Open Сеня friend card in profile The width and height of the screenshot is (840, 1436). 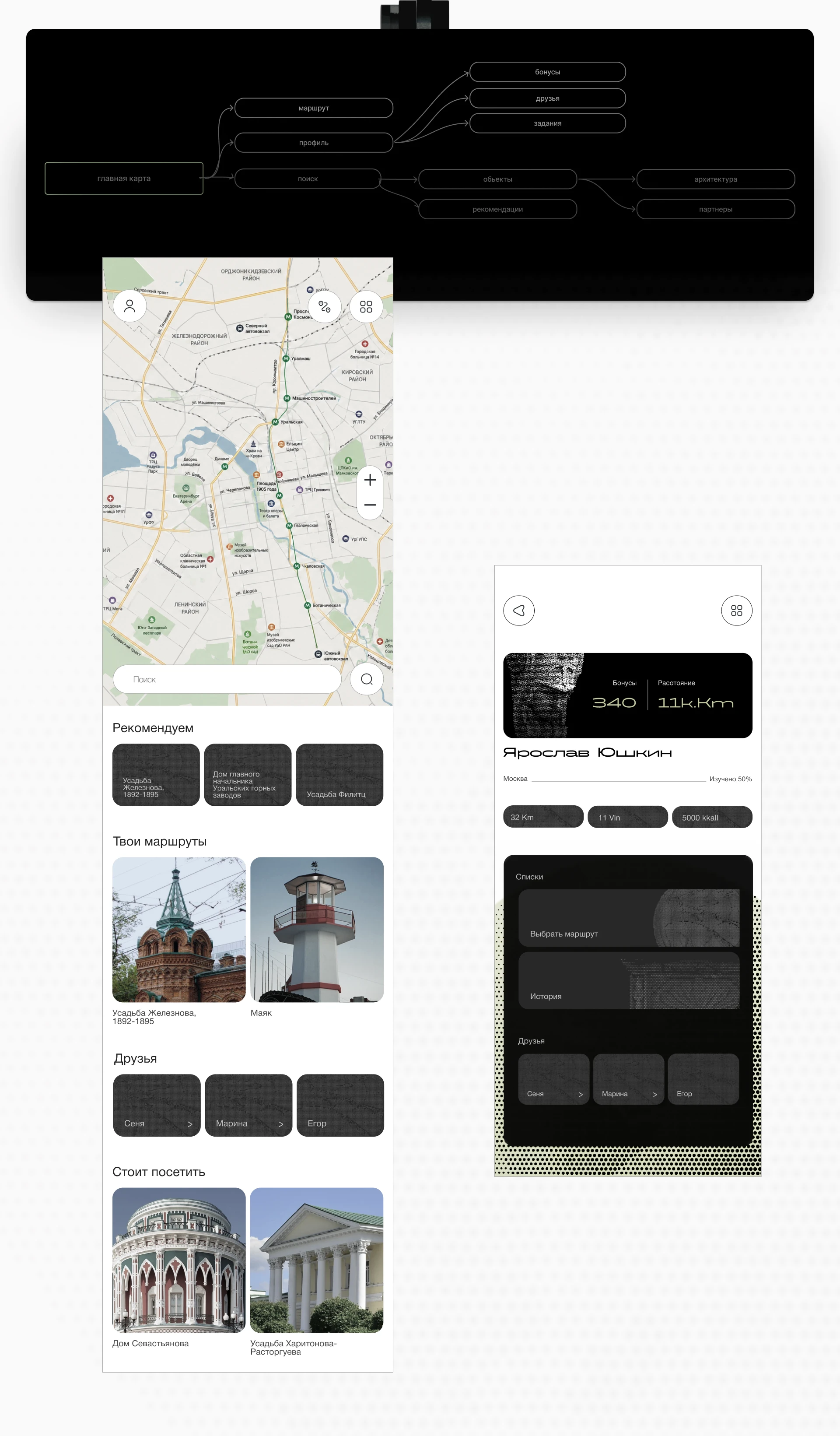coord(553,1079)
